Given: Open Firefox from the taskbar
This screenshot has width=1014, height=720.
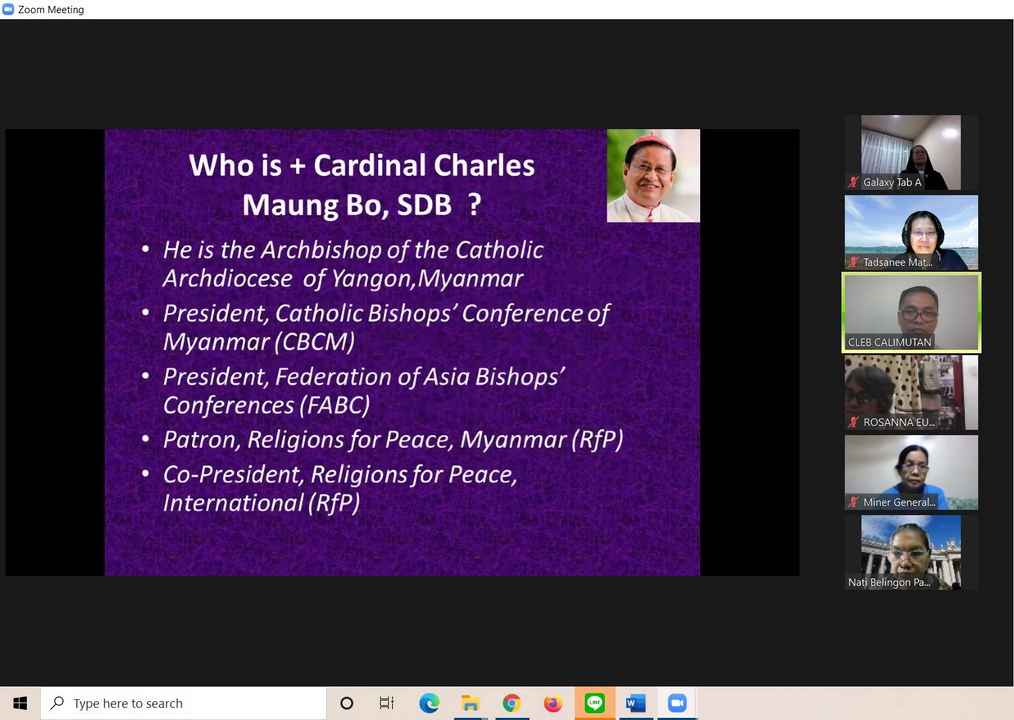Looking at the screenshot, I should (x=553, y=703).
